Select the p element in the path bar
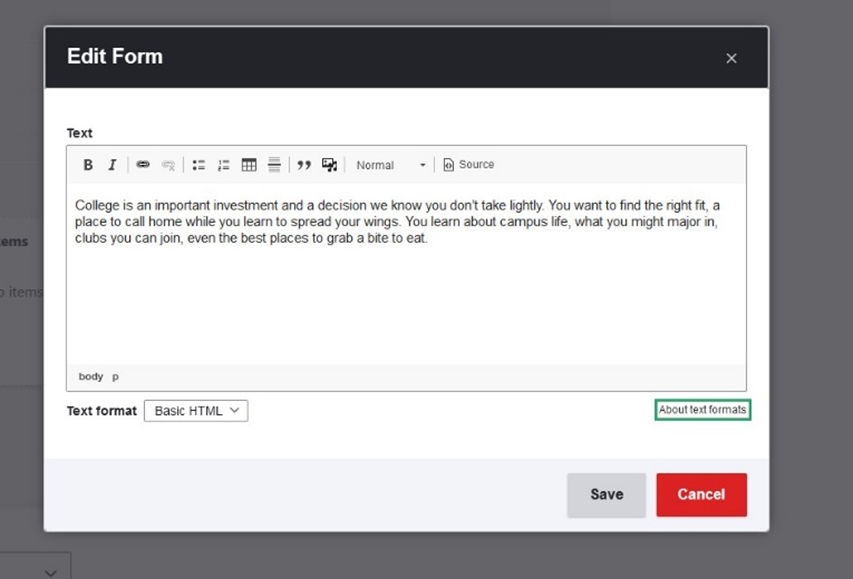Screen dimensions: 853x579 114,376
